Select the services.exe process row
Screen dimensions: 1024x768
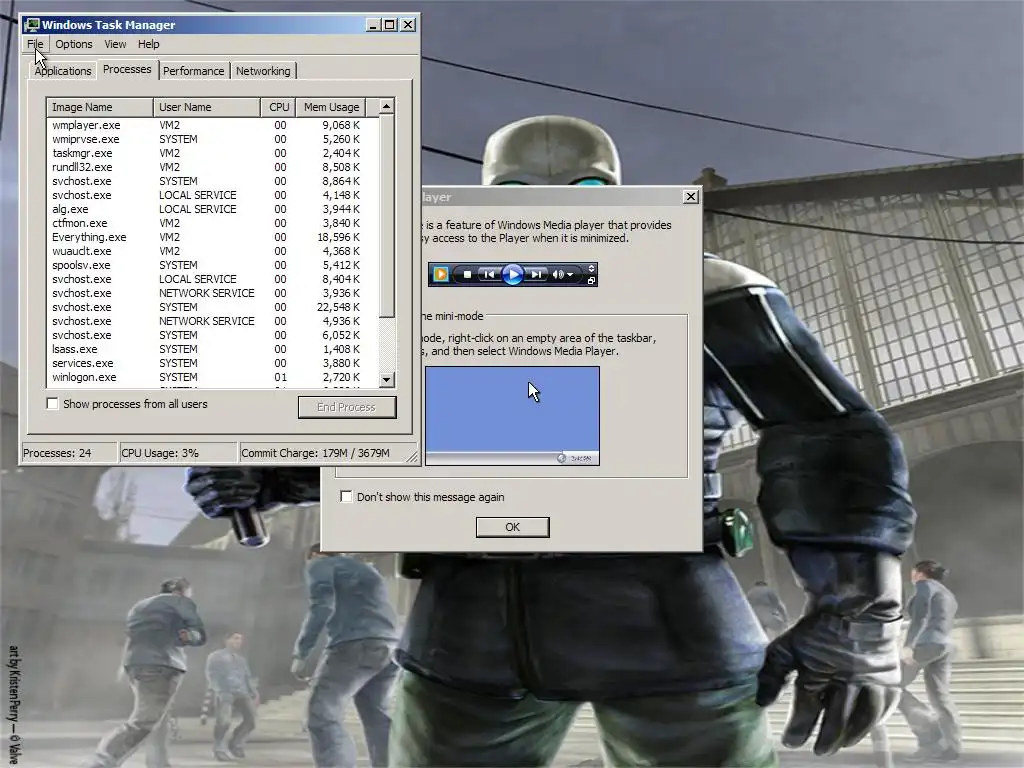213,363
